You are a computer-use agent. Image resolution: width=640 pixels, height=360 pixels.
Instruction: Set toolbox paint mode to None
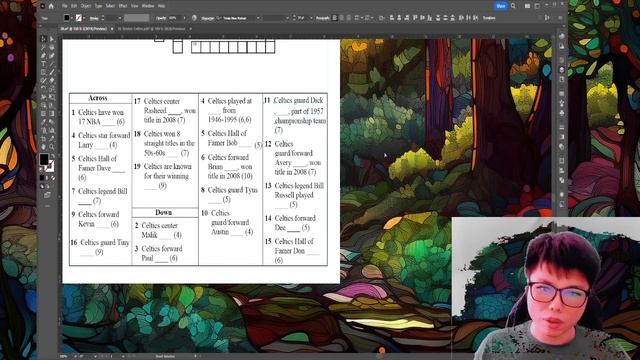[53, 178]
